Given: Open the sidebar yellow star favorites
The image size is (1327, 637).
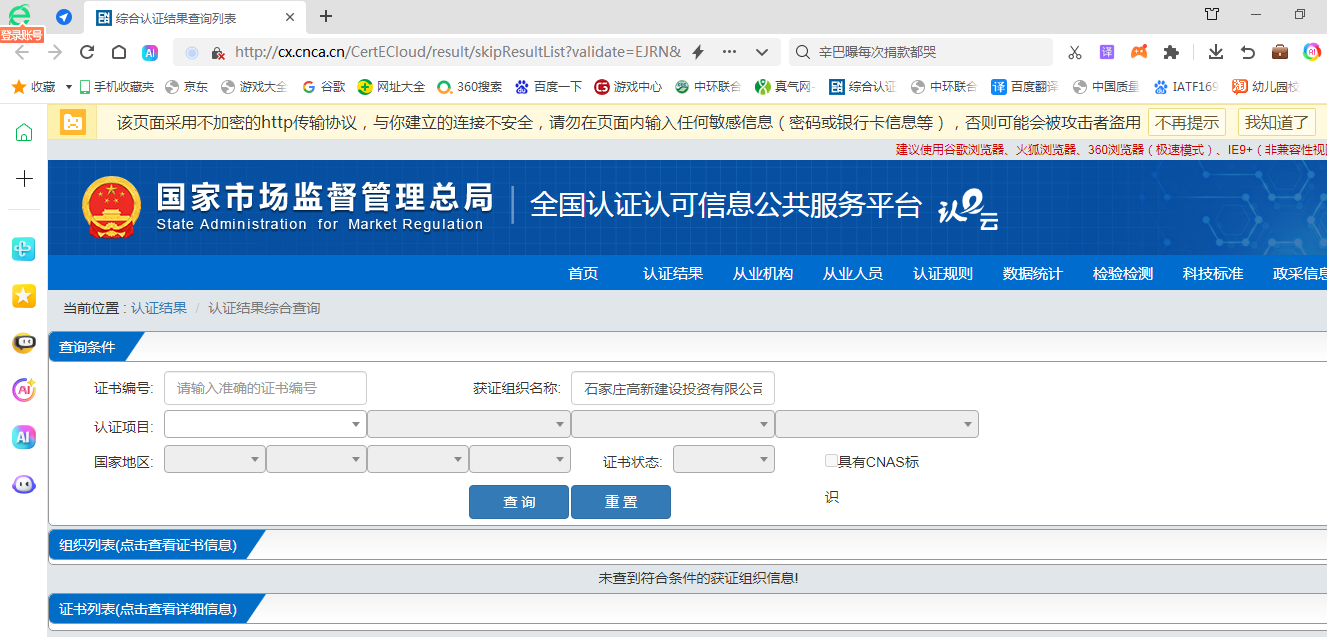Looking at the screenshot, I should click(24, 295).
